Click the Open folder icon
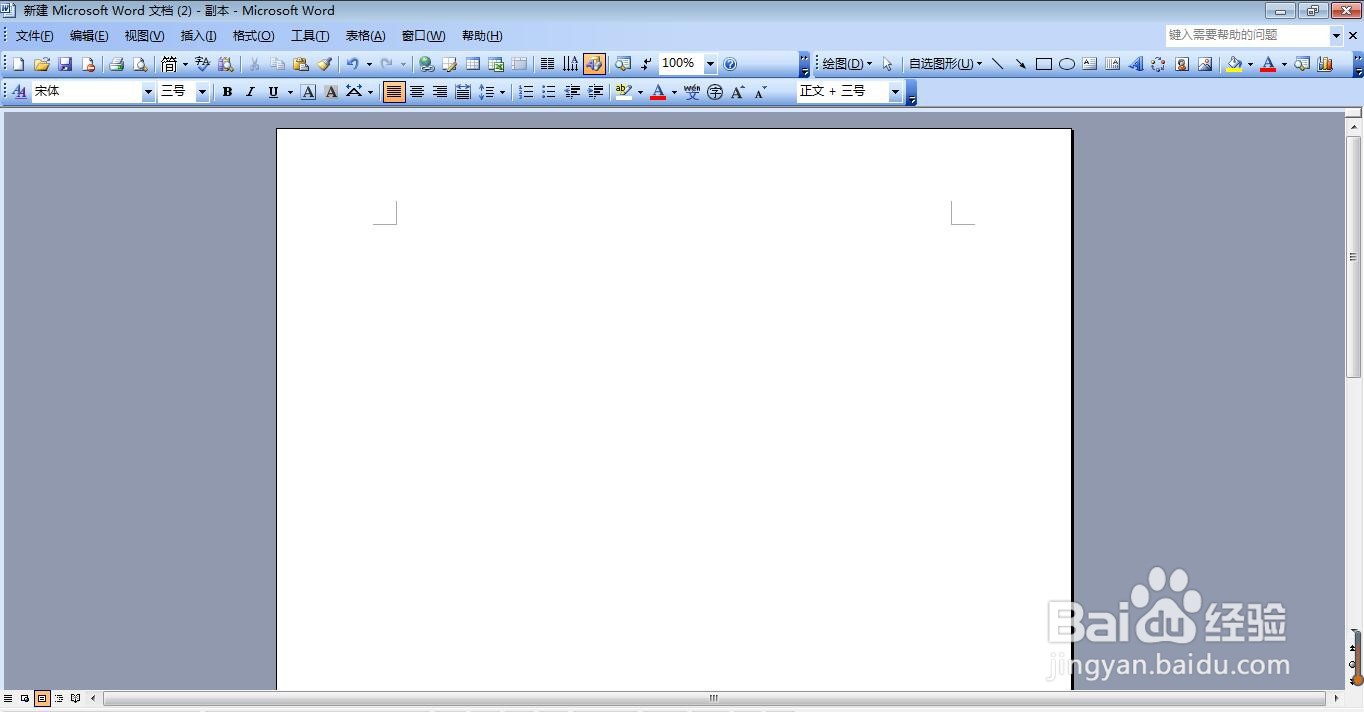 [x=42, y=64]
